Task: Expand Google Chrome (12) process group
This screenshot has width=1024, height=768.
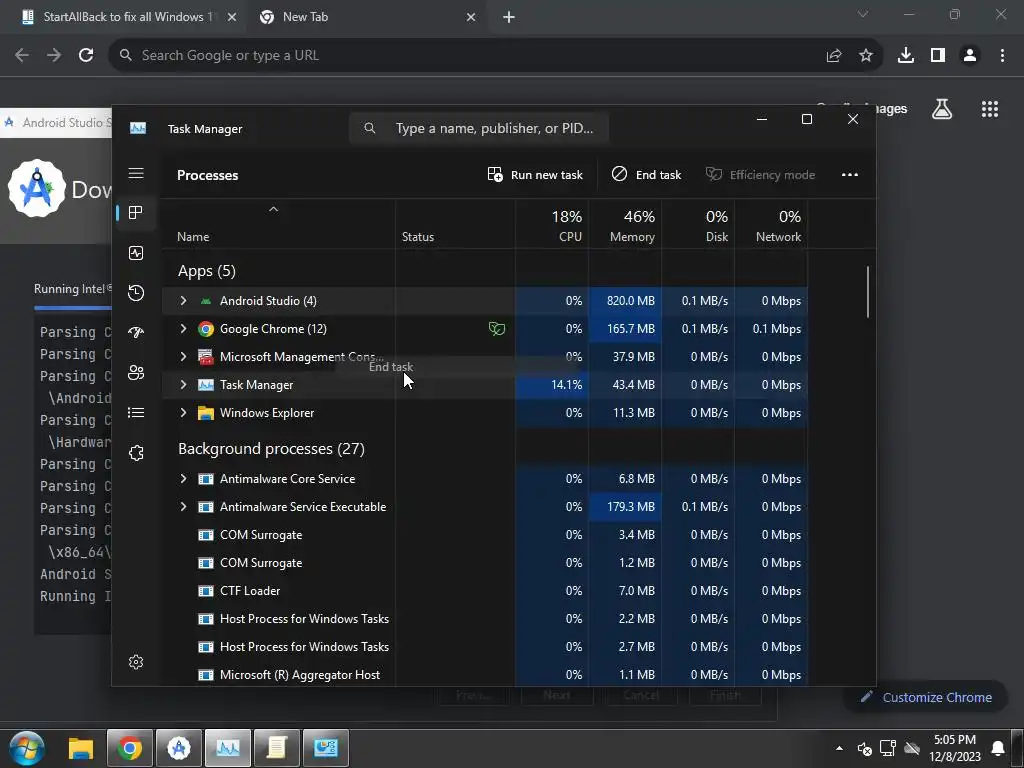Action: pyautogui.click(x=184, y=328)
